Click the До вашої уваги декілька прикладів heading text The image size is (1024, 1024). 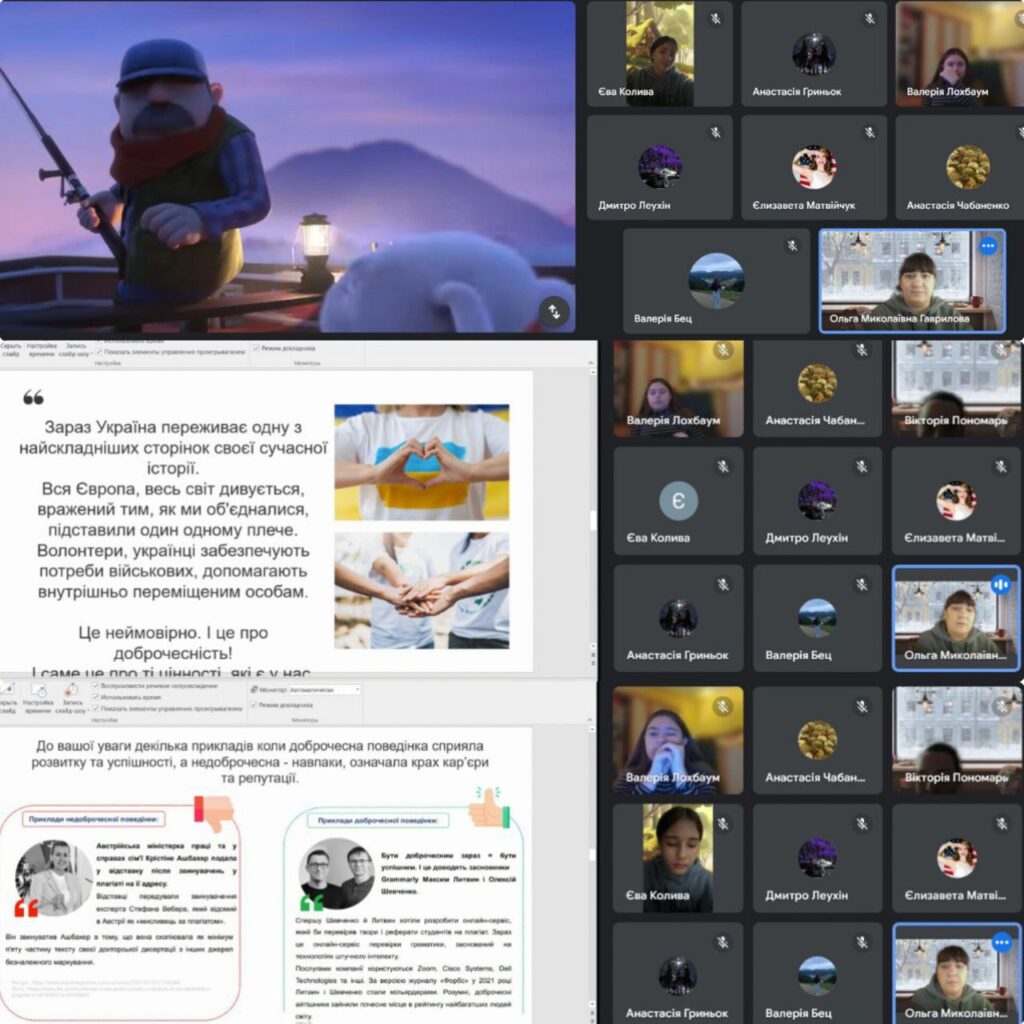click(x=260, y=761)
